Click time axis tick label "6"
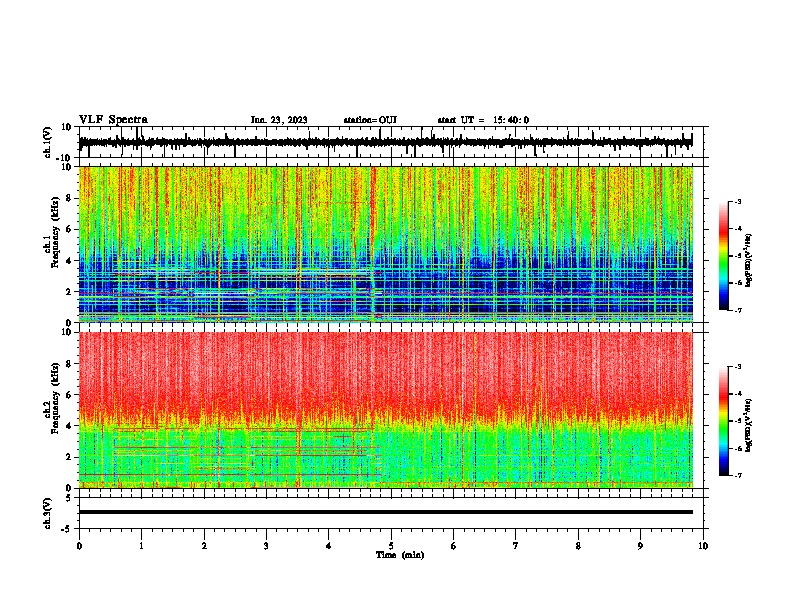 click(454, 546)
